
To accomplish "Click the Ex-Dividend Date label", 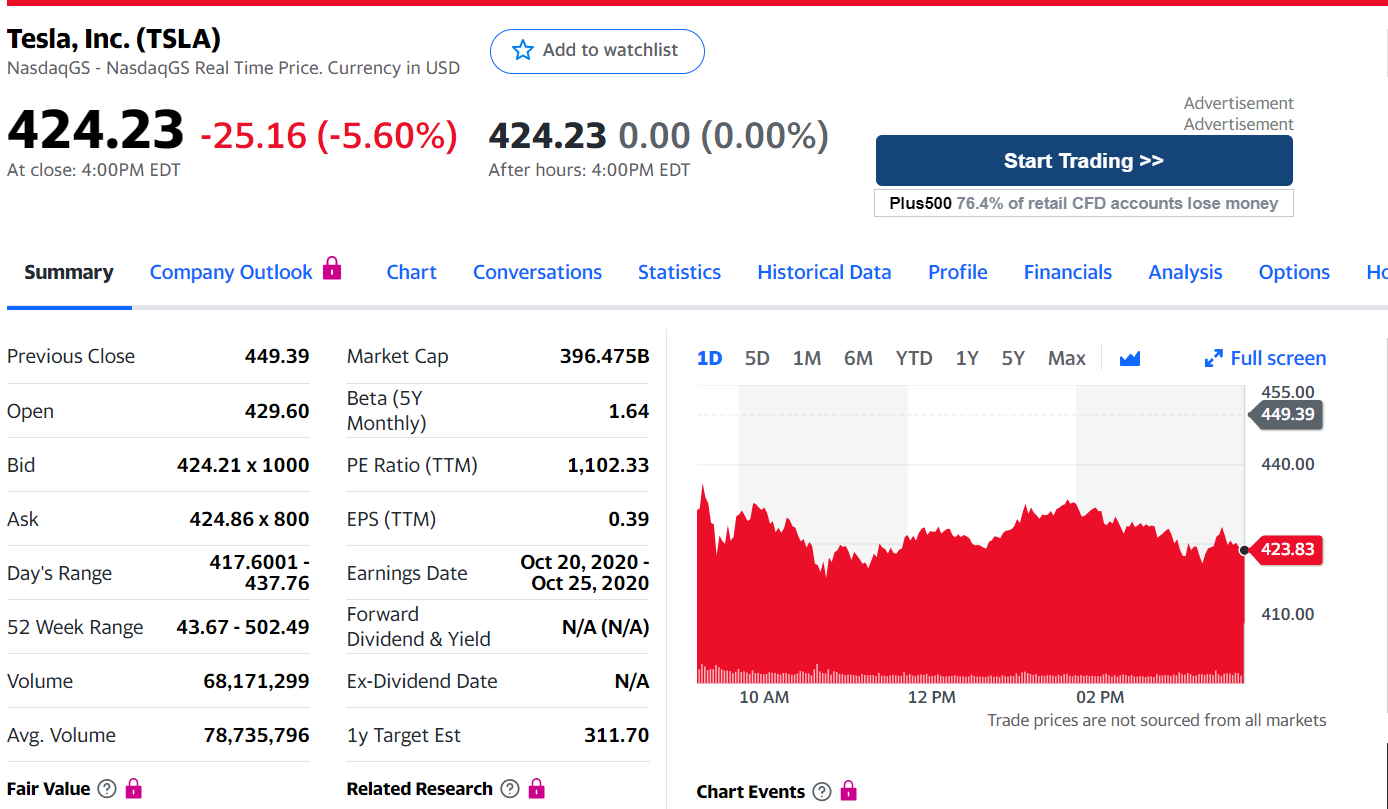I will click(x=422, y=681).
